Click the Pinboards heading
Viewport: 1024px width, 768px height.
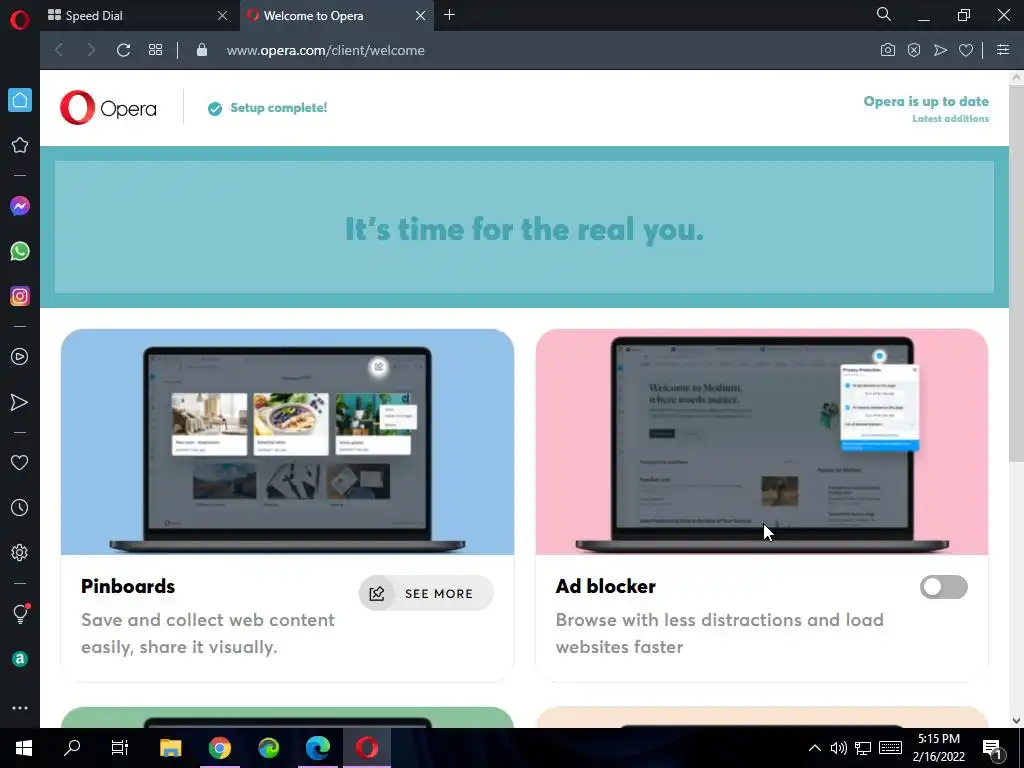[128, 586]
